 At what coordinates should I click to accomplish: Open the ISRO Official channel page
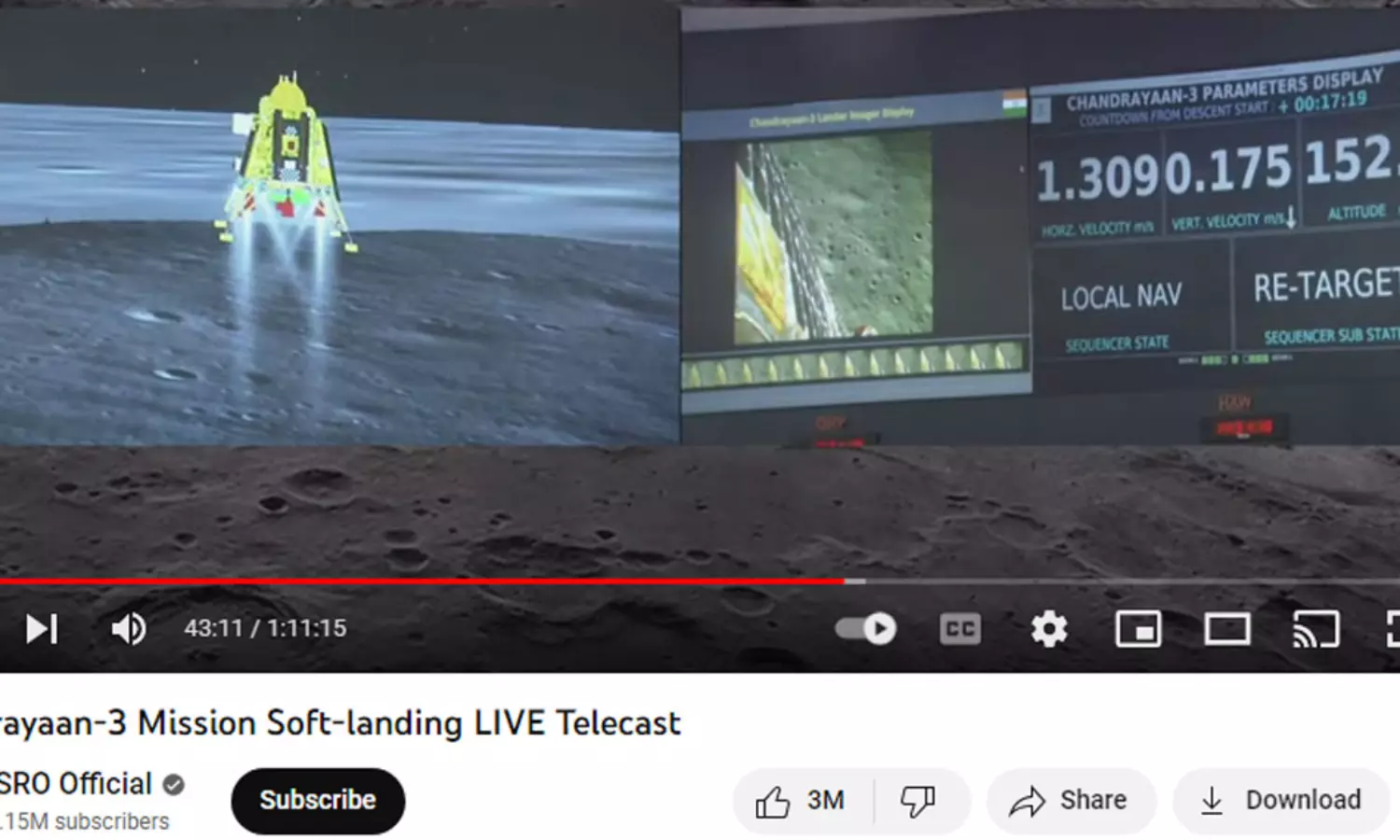[x=76, y=783]
